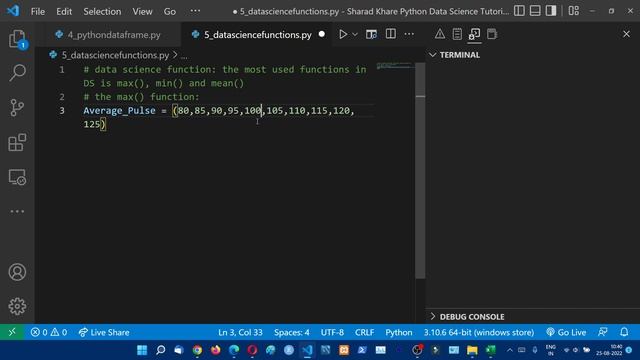Switch to 4_pythondataframe.py tab
Screen dimensions: 640x360
click(x=108, y=35)
